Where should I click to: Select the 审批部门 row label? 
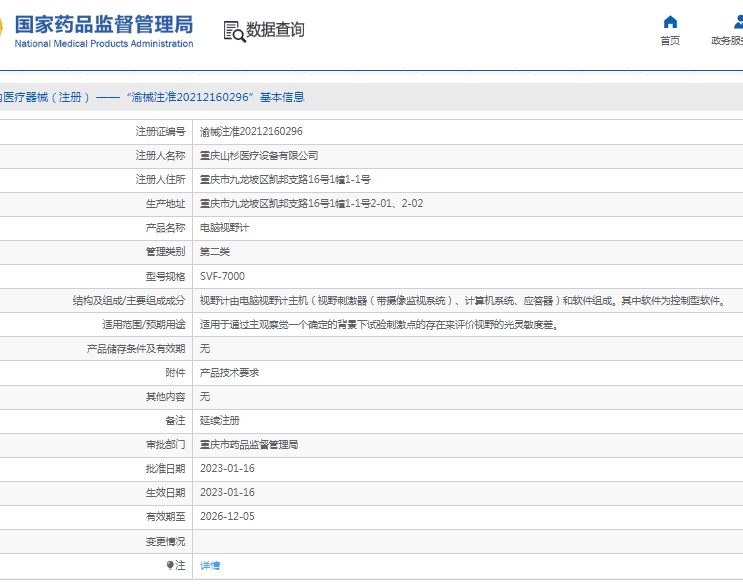click(165, 444)
